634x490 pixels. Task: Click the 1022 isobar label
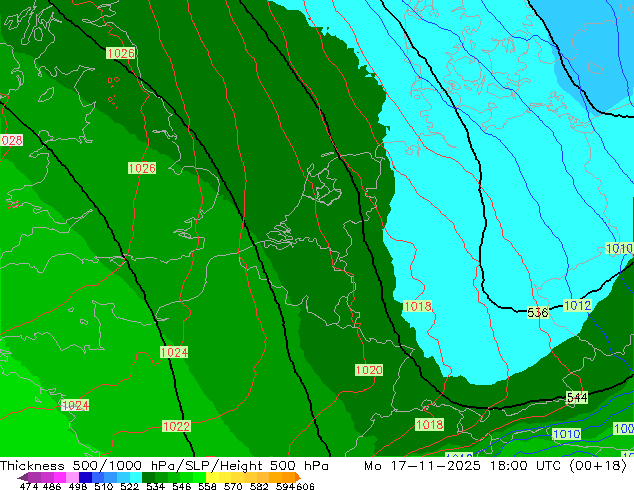[x=176, y=426]
